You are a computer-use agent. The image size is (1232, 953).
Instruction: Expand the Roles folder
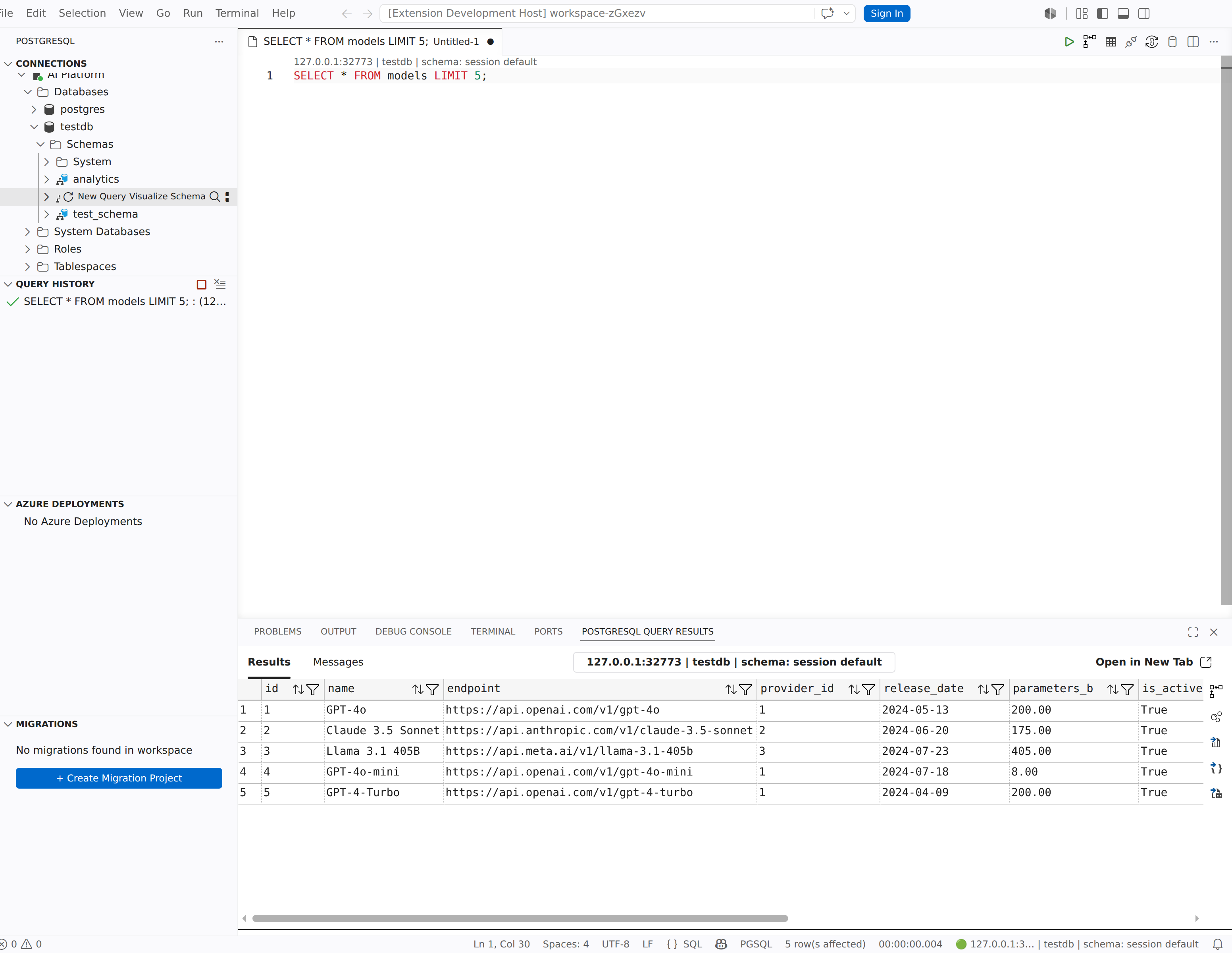click(28, 249)
